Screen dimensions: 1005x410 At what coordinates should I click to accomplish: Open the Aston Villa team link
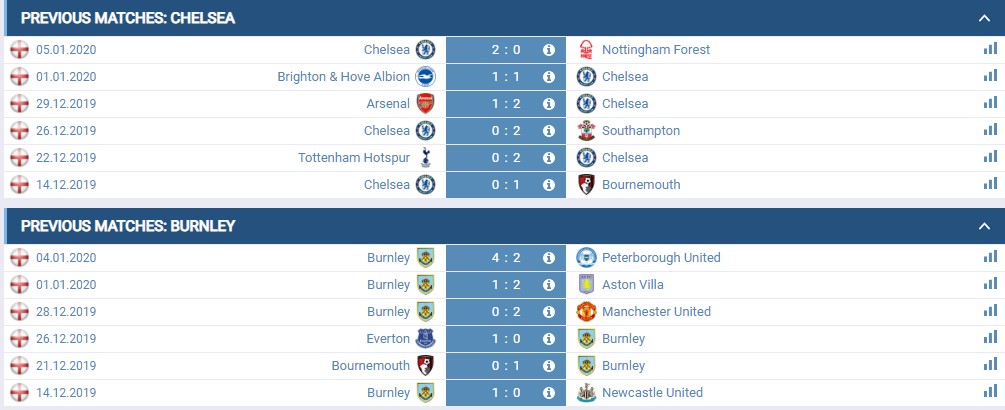point(633,284)
